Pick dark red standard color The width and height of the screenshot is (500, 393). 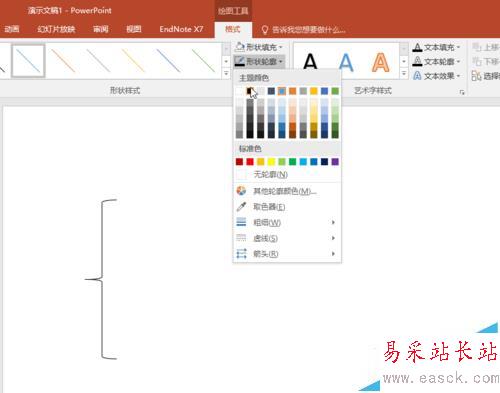coord(239,162)
